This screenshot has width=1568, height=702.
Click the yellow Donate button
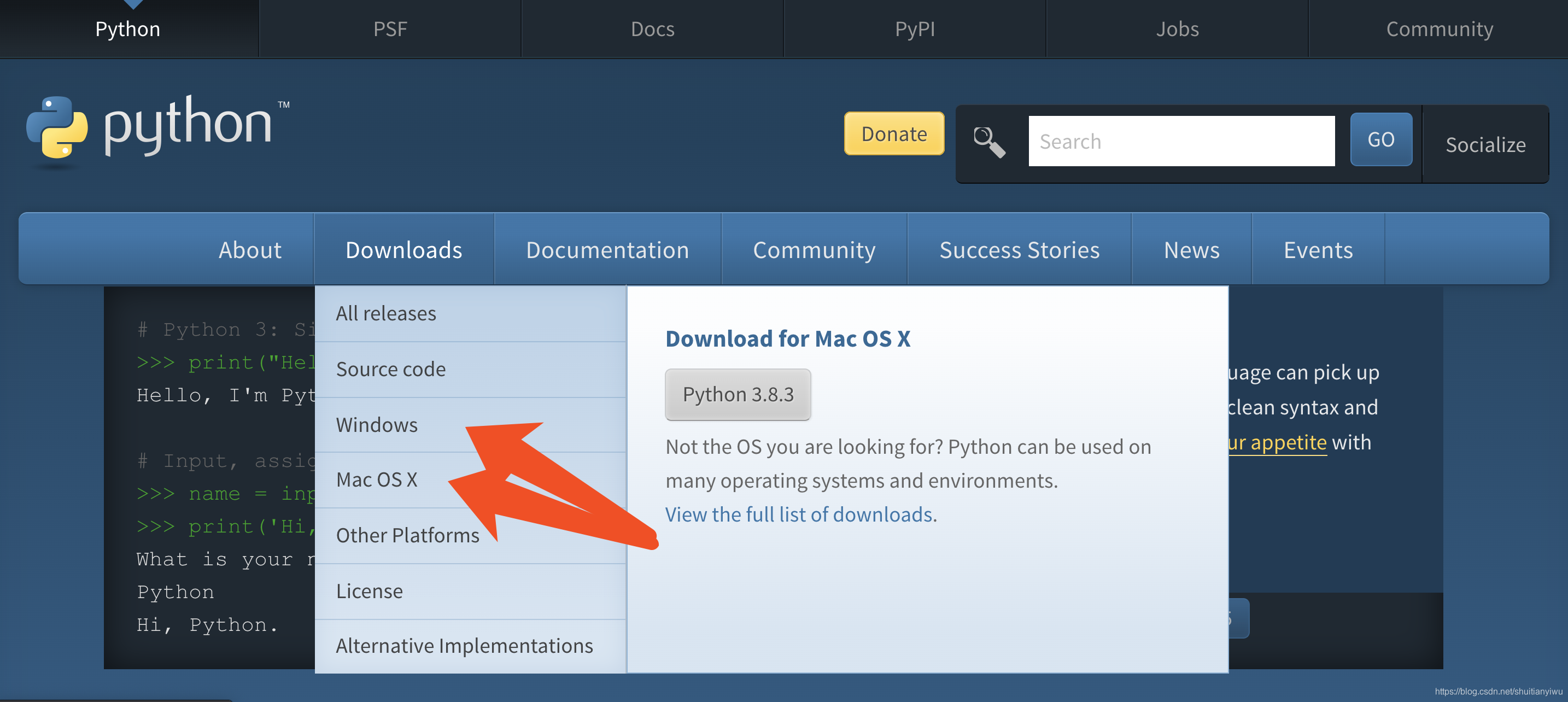coord(894,133)
